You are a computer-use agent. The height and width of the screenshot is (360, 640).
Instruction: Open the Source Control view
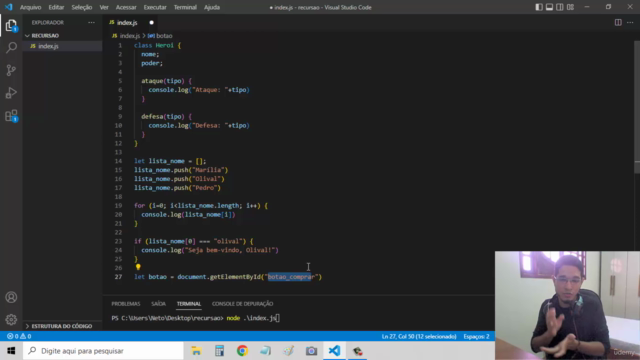point(11,70)
